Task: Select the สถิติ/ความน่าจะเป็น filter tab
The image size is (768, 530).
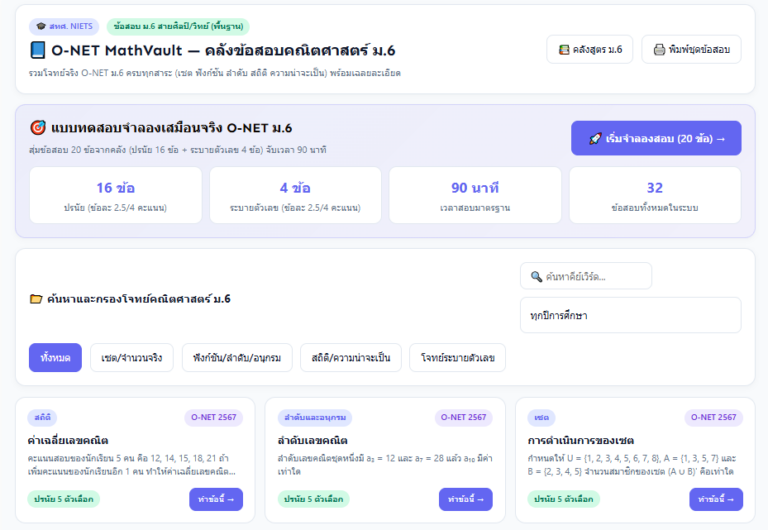Action: 351,358
